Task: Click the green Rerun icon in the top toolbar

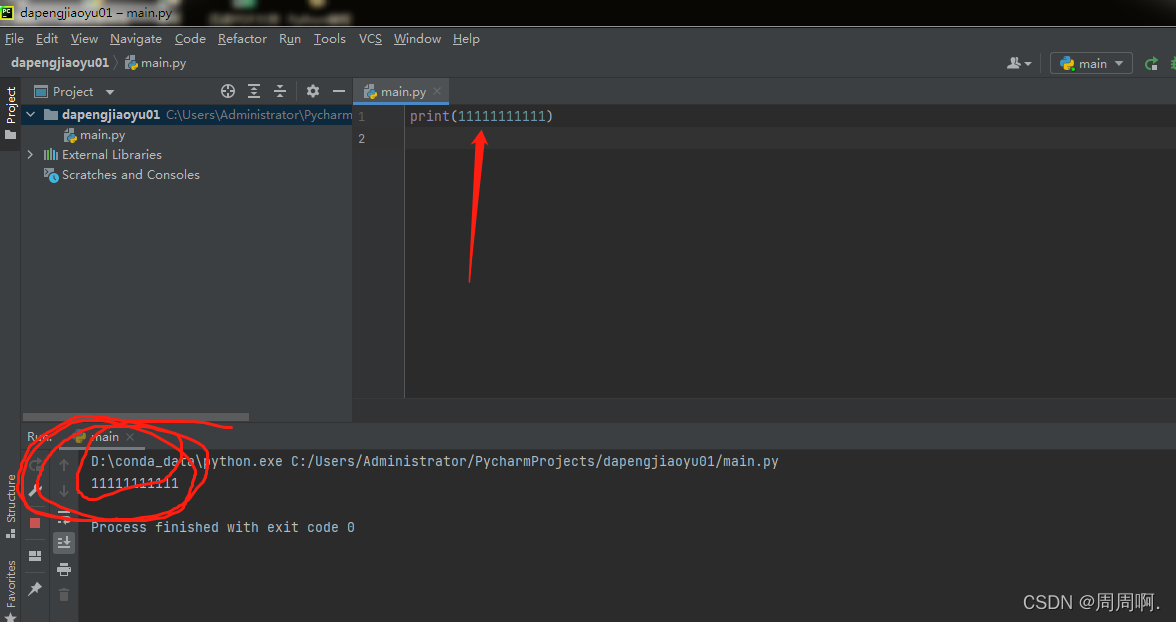Action: click(x=1151, y=64)
